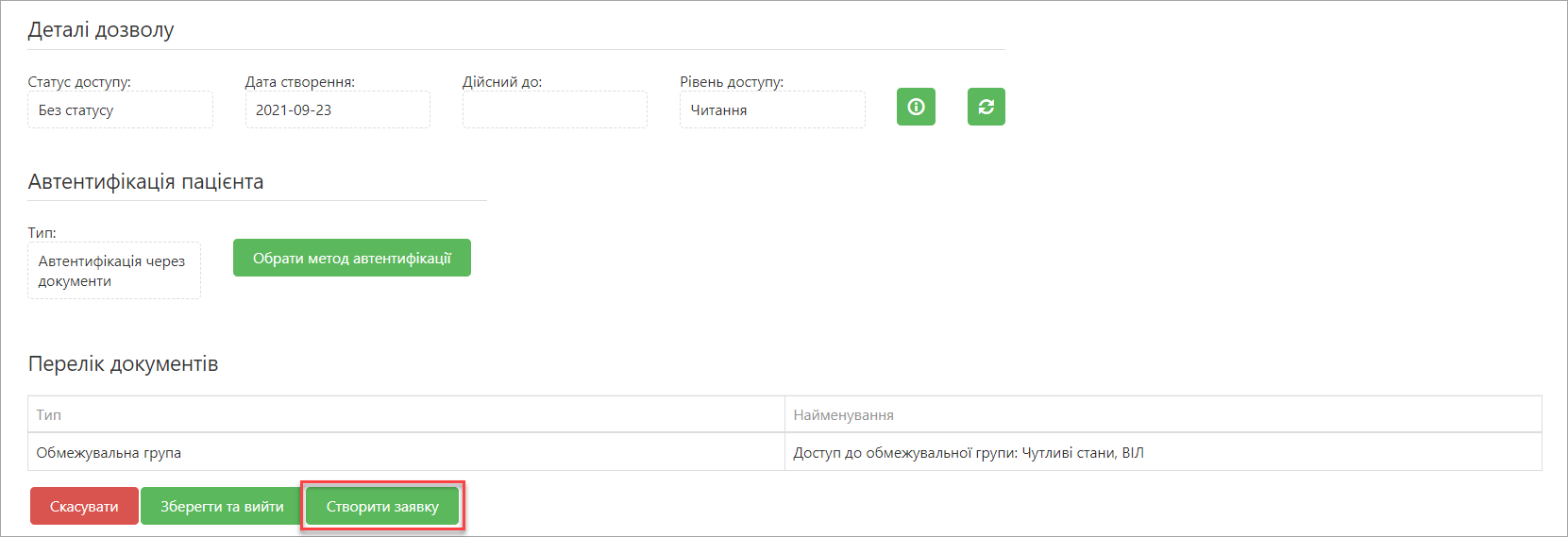Image resolution: width=1568 pixels, height=537 pixels.
Task: Click the authentication Тип field
Action: point(114,271)
